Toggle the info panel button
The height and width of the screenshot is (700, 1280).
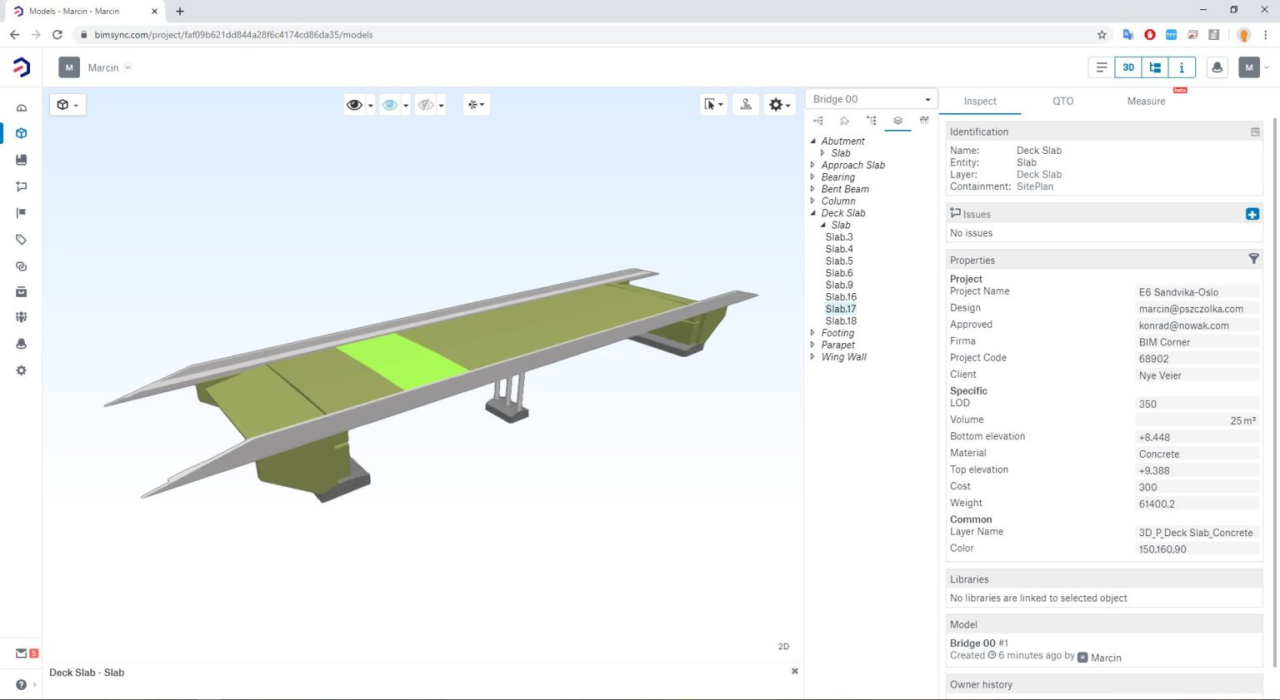1182,67
